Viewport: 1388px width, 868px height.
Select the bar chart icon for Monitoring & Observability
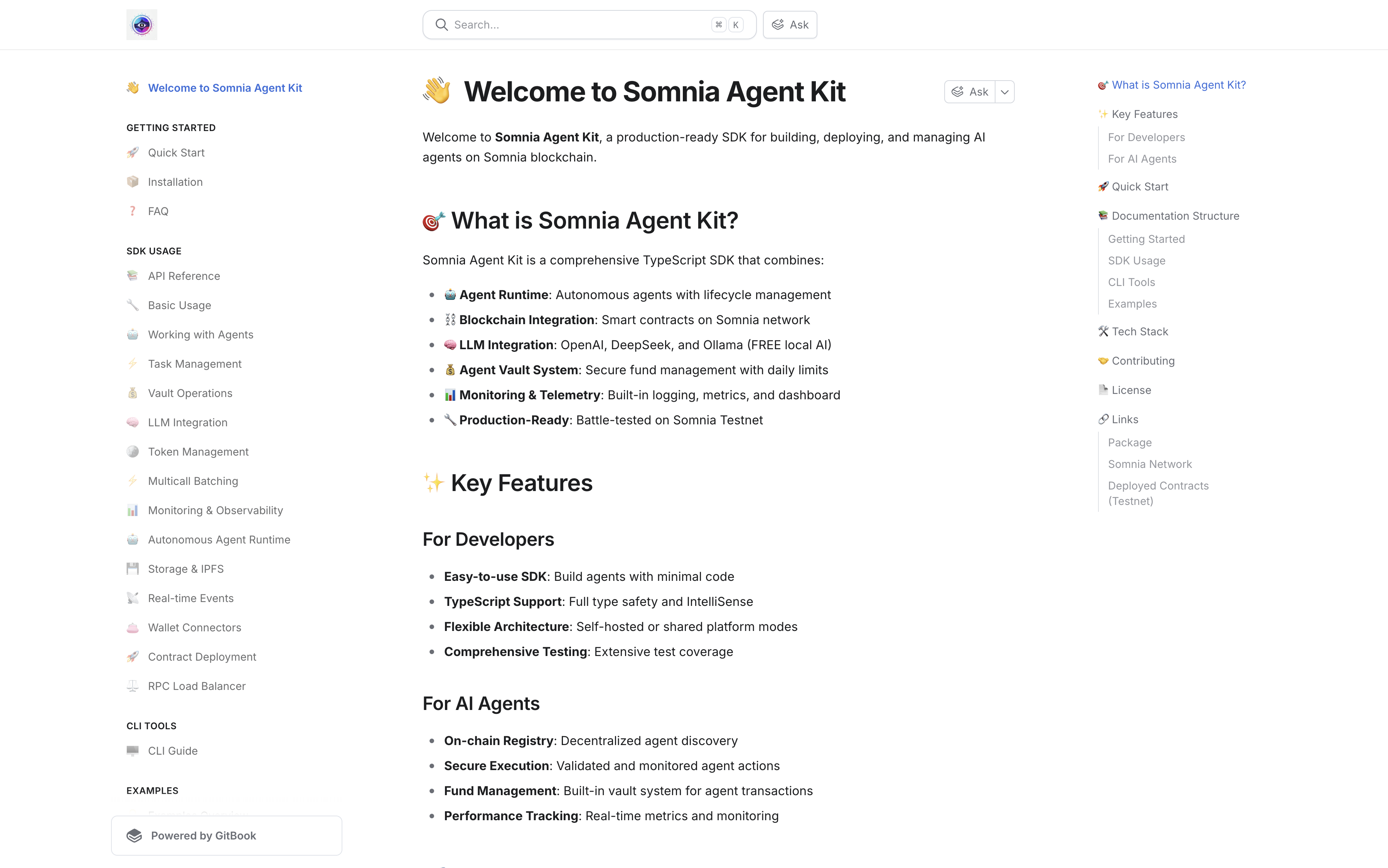click(133, 510)
